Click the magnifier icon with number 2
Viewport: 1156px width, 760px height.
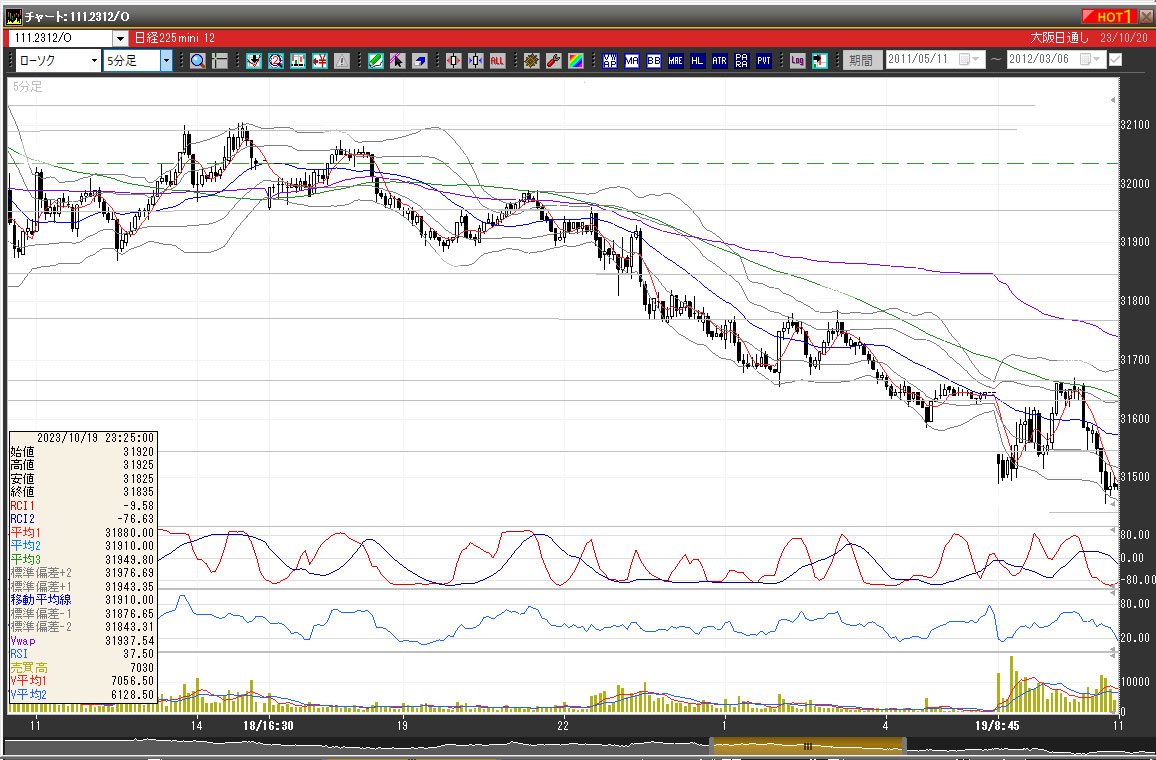(276, 60)
